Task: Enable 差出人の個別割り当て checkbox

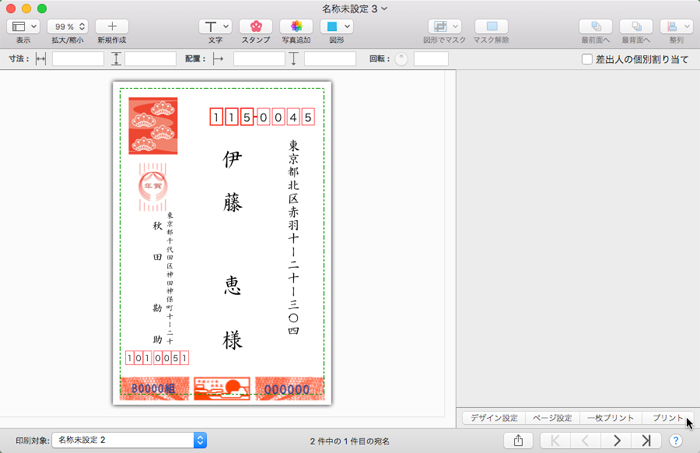Action: pos(587,59)
